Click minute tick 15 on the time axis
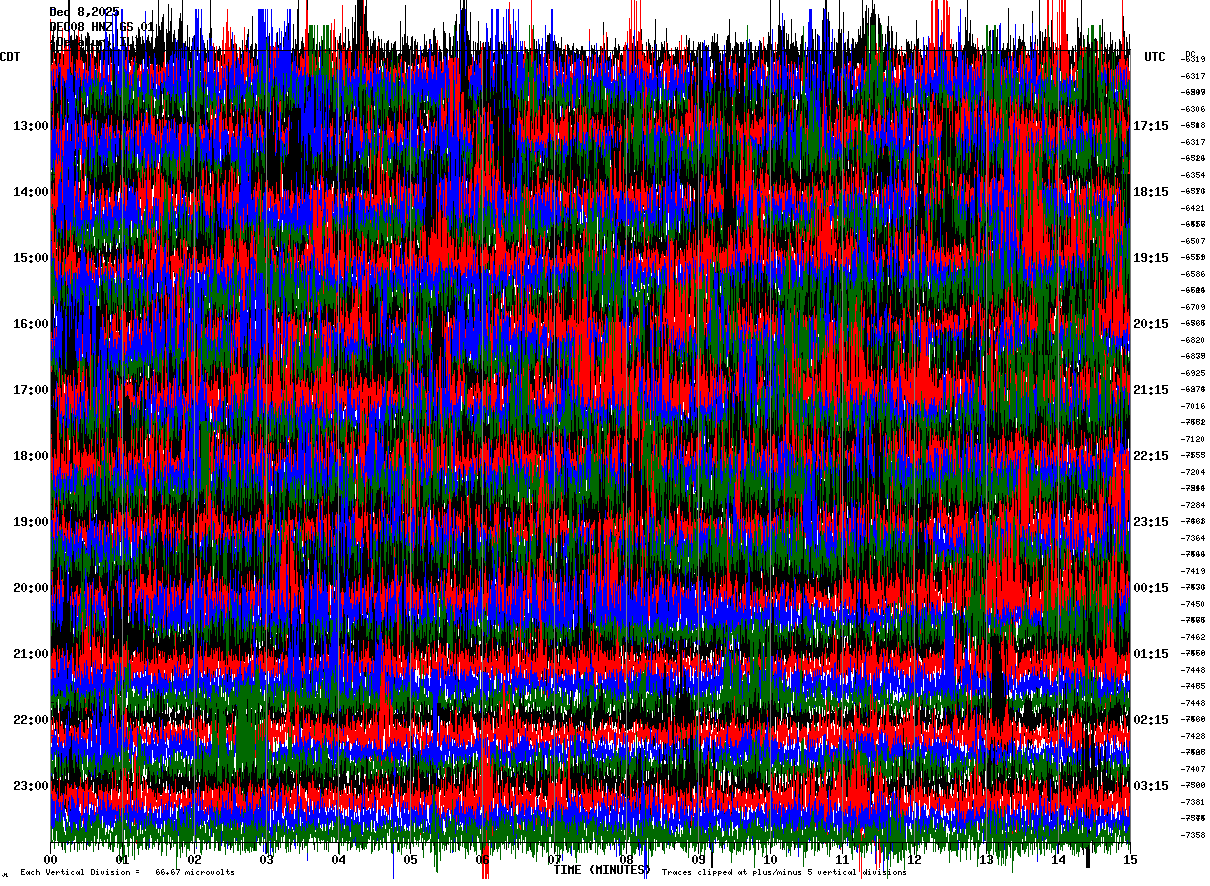Viewport: 1210px width, 886px height. point(1129,860)
